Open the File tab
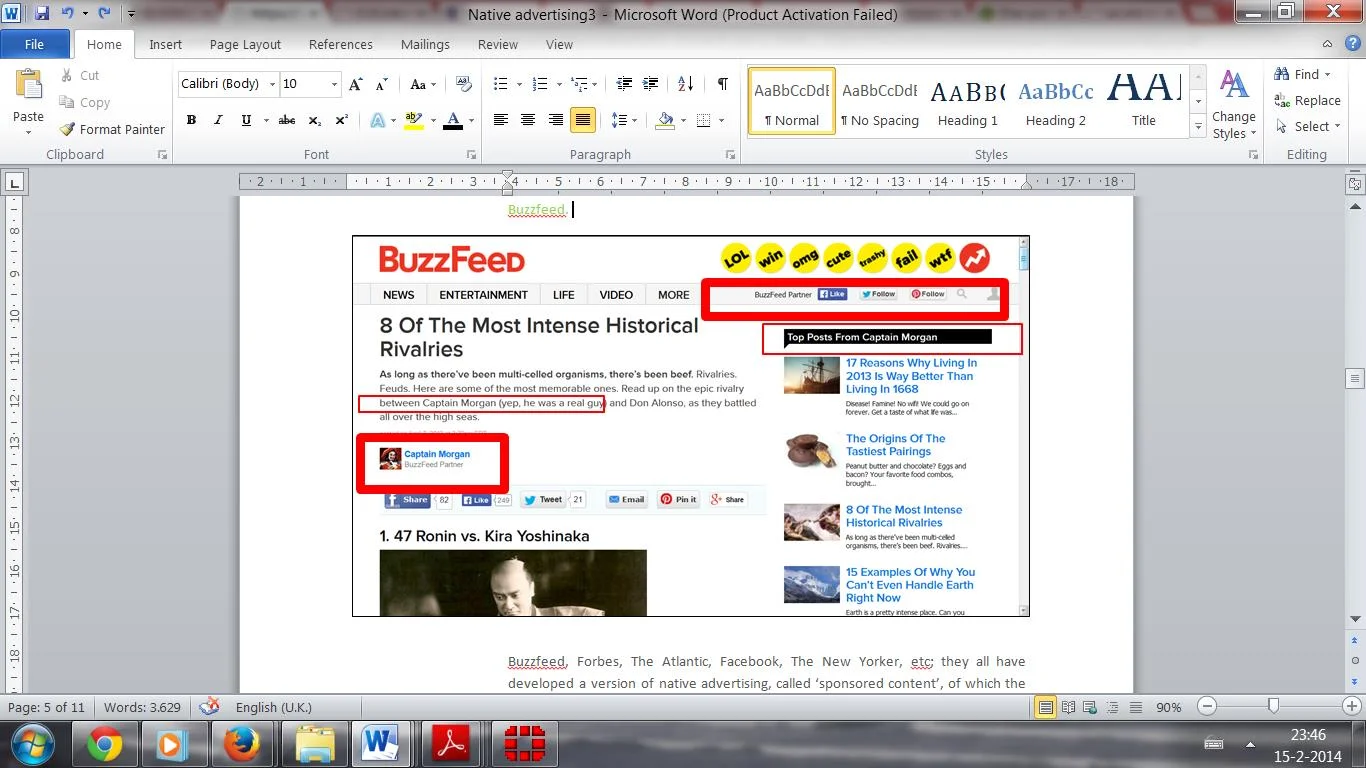Viewport: 1366px width, 768px height. [x=35, y=44]
